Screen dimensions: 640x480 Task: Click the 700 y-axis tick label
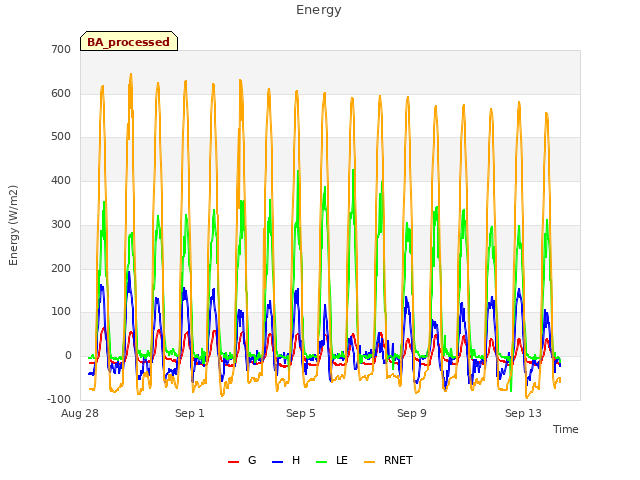click(61, 49)
